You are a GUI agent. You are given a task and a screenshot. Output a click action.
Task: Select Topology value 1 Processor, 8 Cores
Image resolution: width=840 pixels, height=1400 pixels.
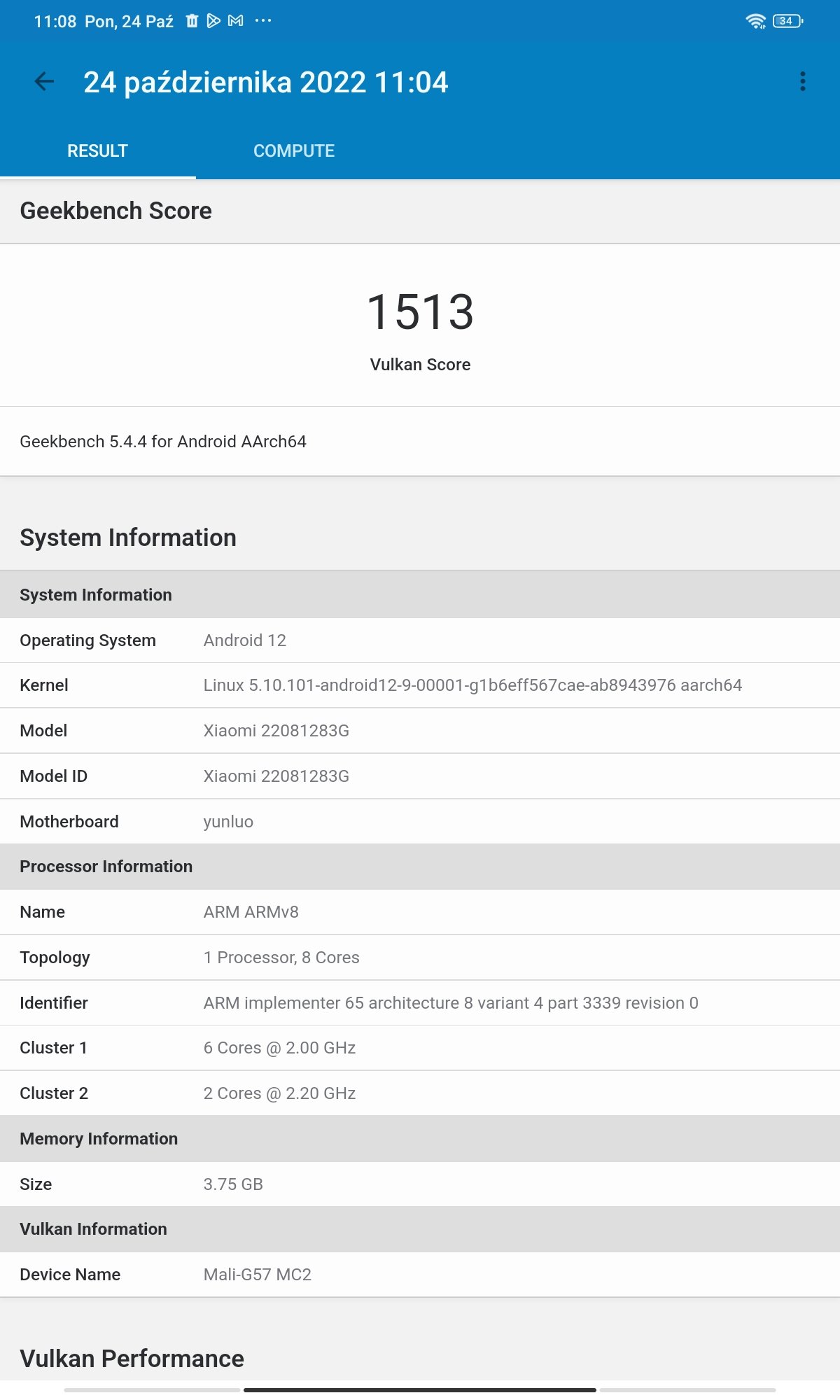(281, 958)
